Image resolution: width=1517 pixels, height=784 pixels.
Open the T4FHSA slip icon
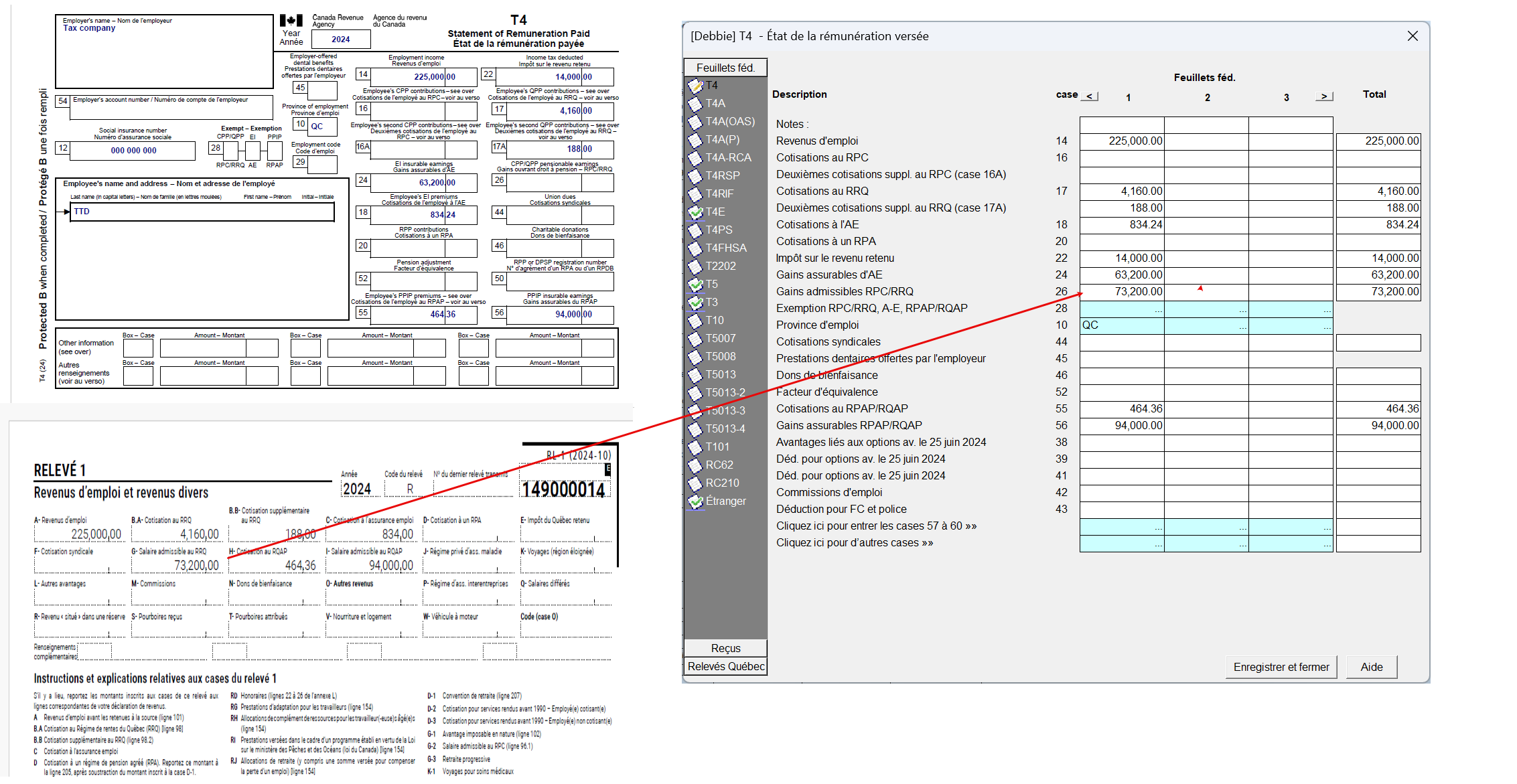click(x=695, y=248)
